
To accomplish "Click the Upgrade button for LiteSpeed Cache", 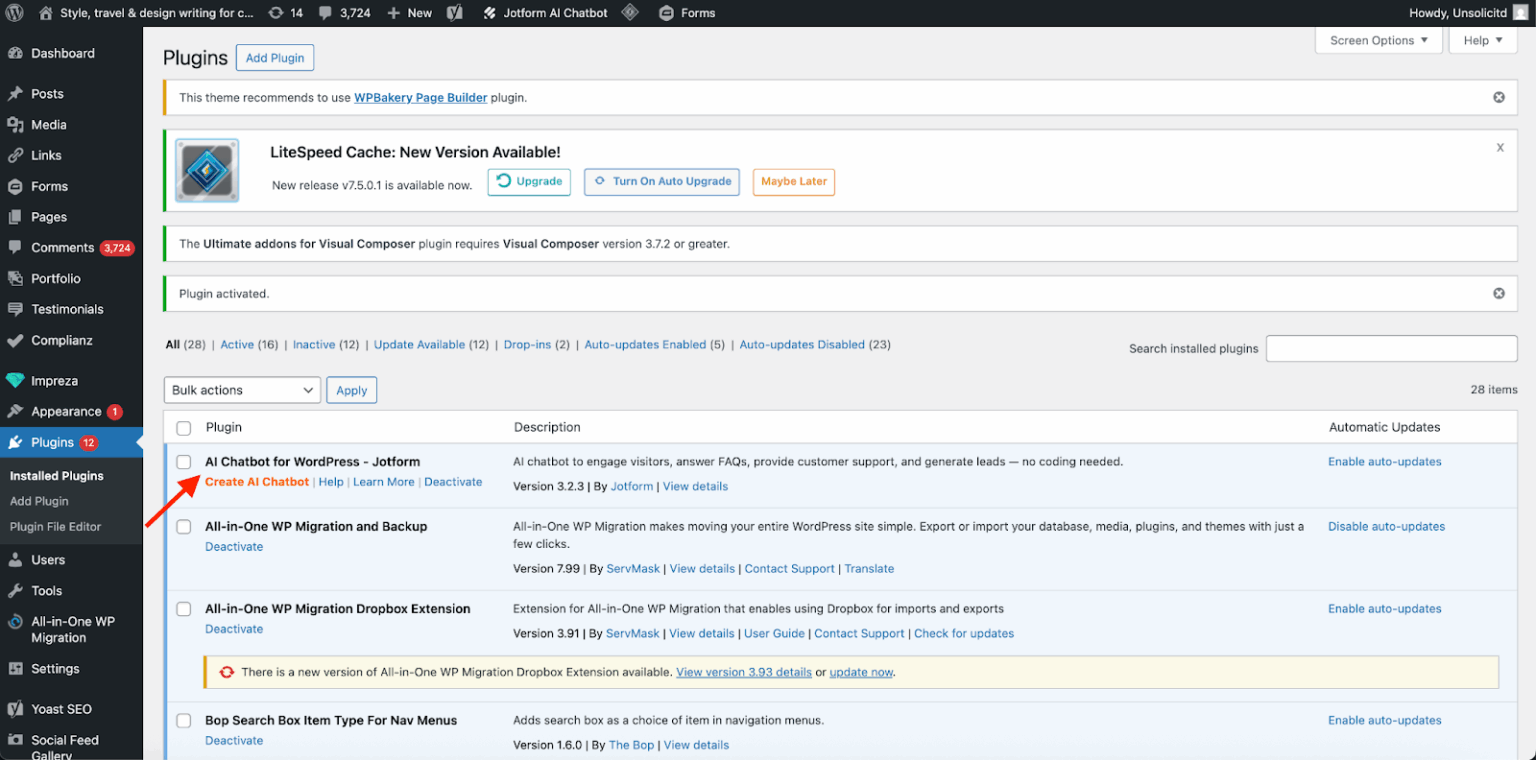I will click(x=529, y=182).
